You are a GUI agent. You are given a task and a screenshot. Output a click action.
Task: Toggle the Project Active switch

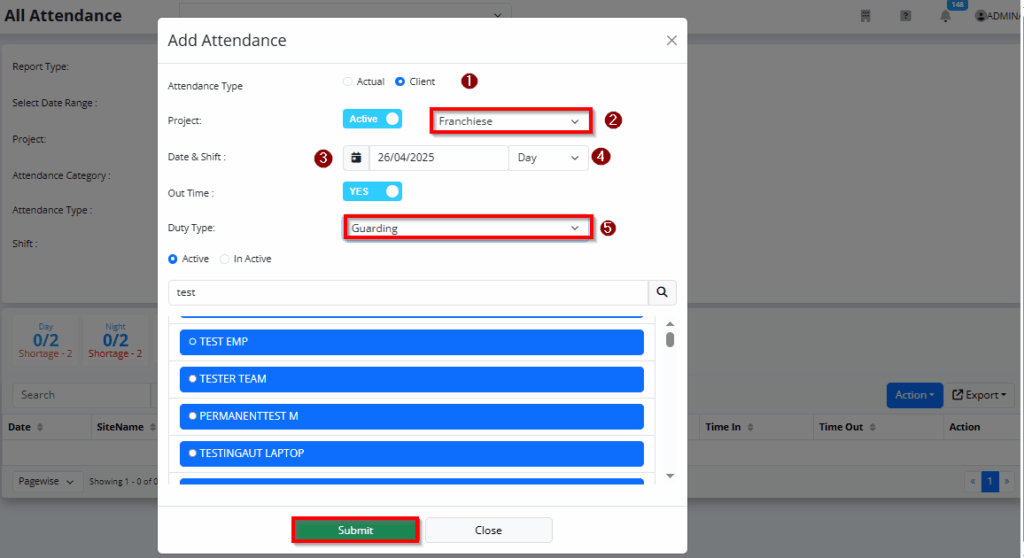[372, 119]
